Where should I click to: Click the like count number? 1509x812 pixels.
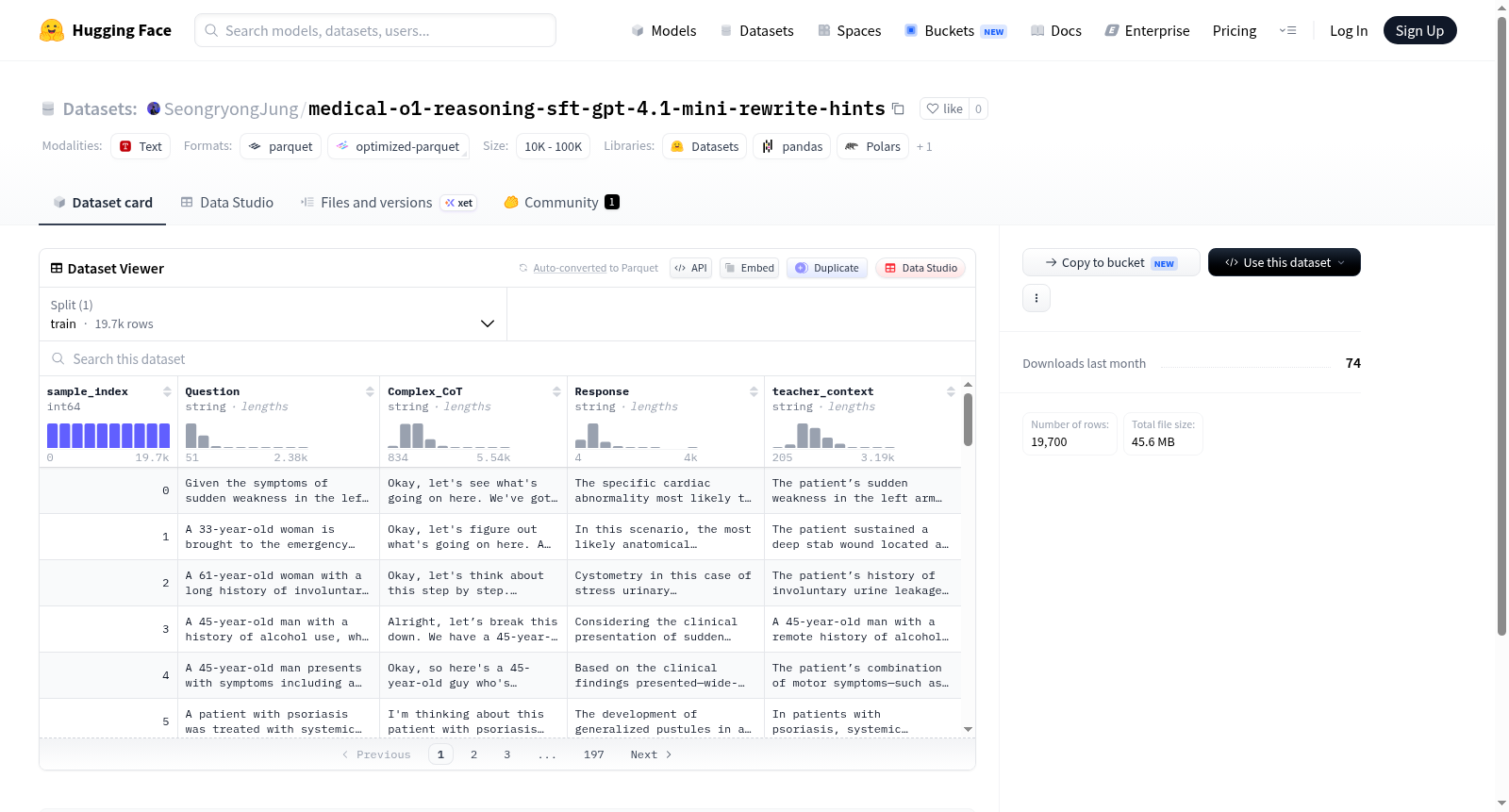click(978, 108)
